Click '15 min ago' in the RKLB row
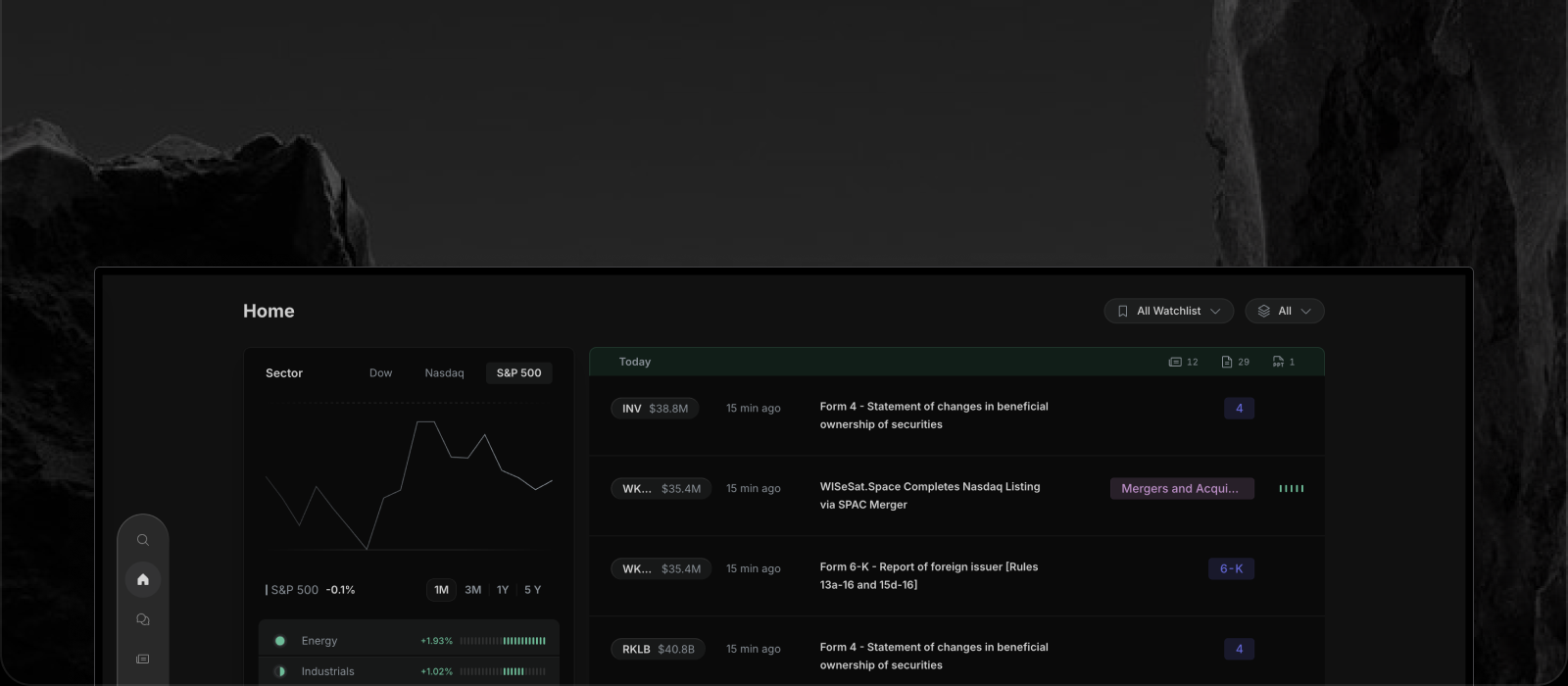The height and width of the screenshot is (686, 1568). 754,649
